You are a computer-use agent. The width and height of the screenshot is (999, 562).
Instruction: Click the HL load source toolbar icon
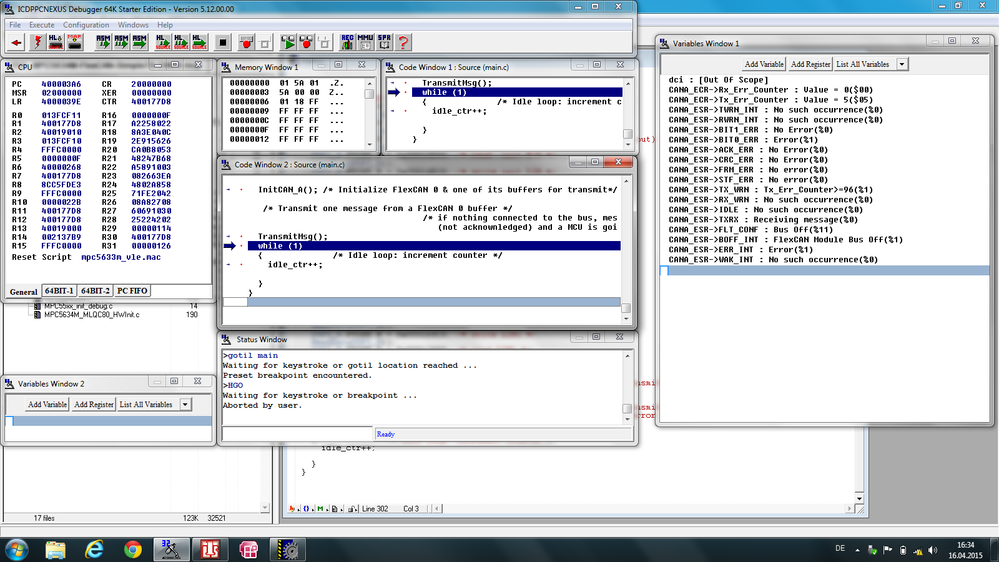tap(56, 43)
